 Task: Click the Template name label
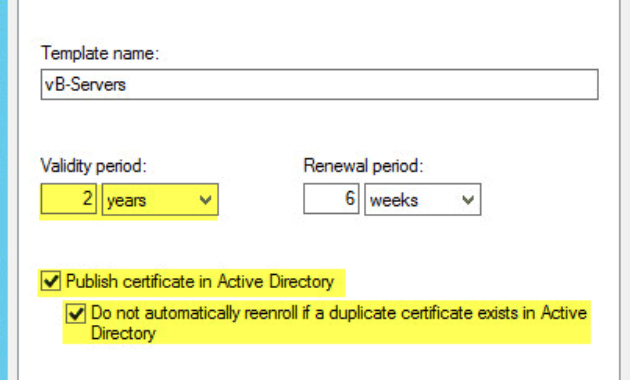coord(100,53)
